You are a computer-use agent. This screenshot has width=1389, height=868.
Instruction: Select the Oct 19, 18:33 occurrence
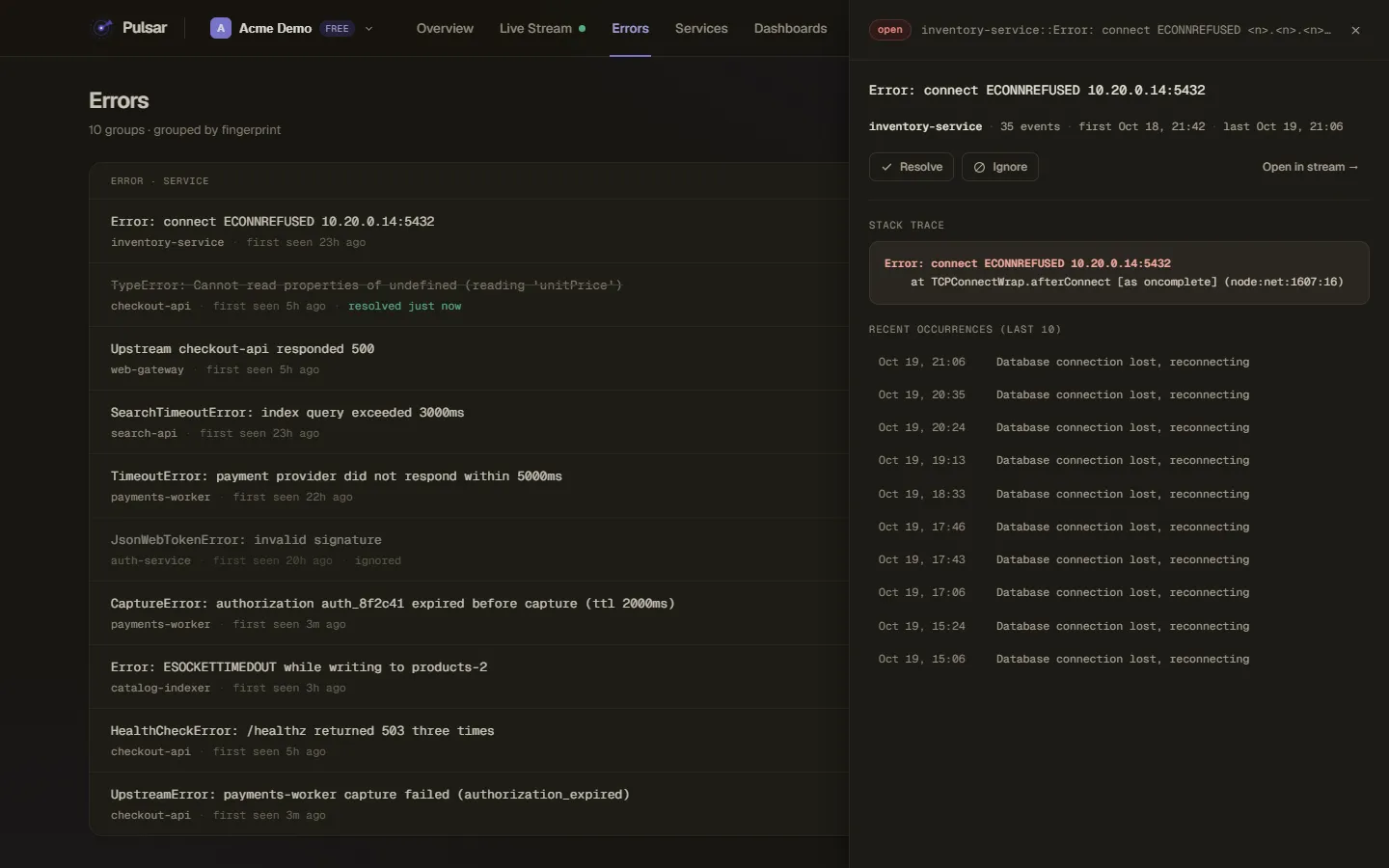(x=1119, y=495)
